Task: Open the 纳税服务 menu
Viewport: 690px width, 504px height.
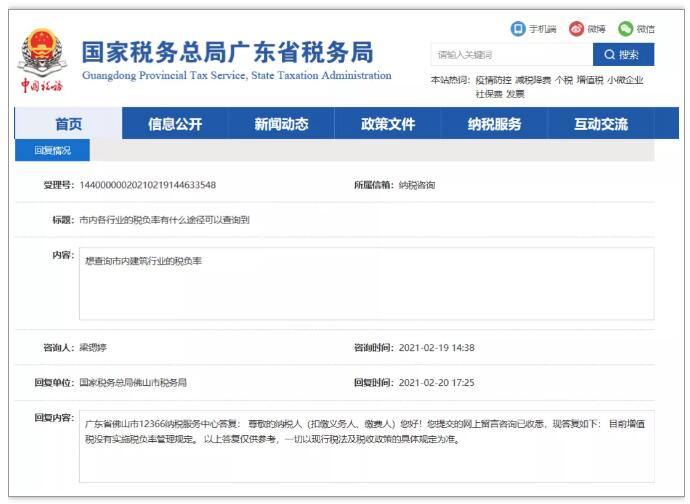Action: point(494,124)
